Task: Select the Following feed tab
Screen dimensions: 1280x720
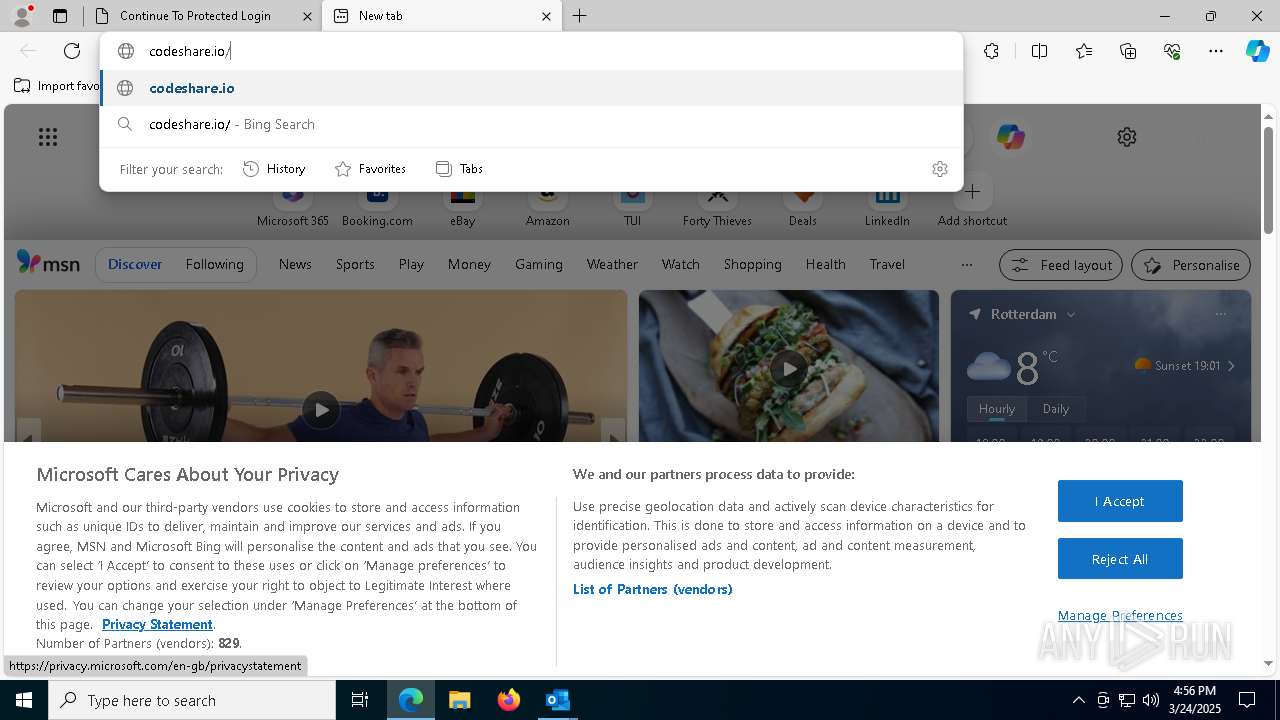Action: tap(214, 264)
